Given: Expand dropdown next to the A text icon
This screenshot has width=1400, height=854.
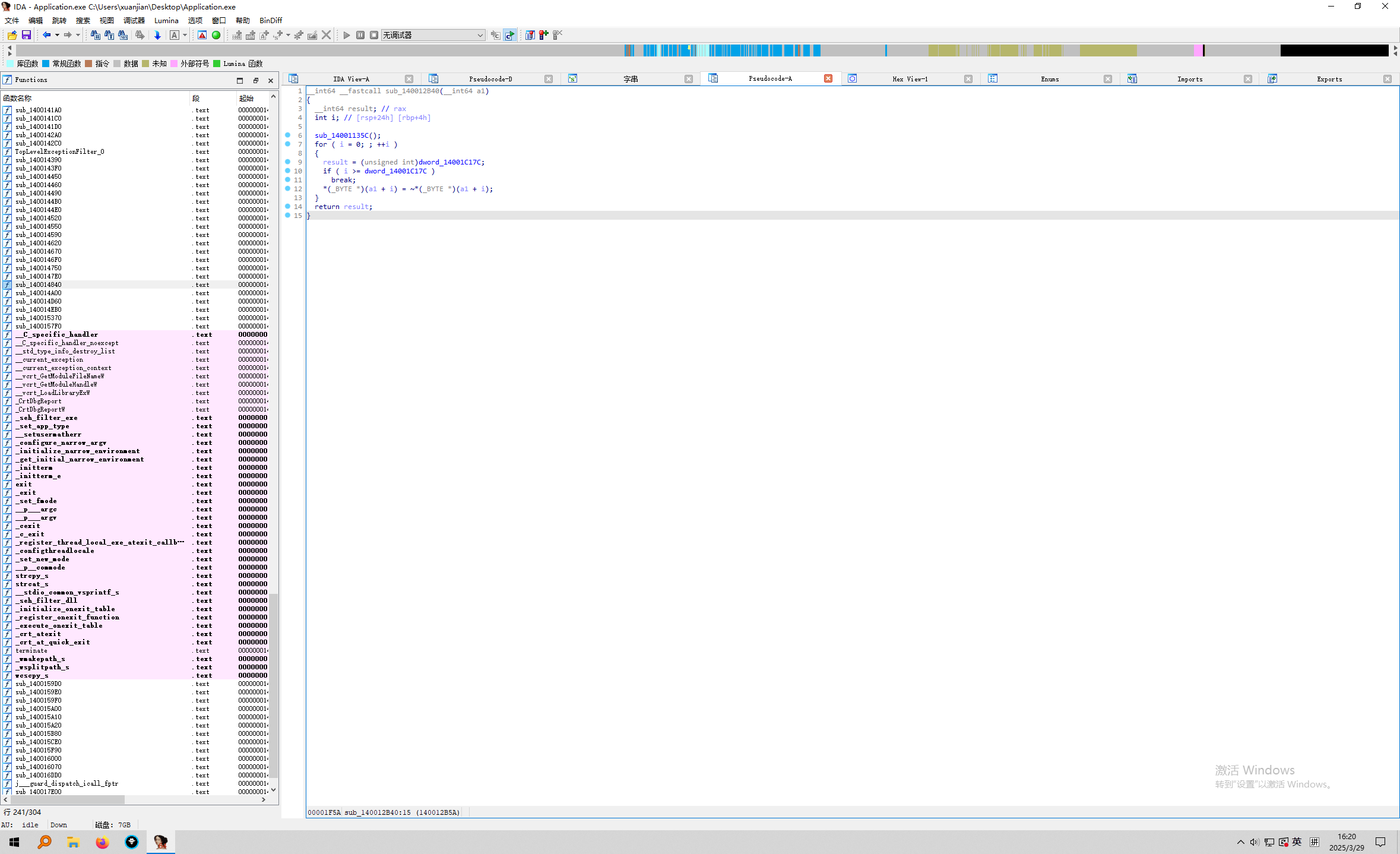Looking at the screenshot, I should (x=185, y=36).
